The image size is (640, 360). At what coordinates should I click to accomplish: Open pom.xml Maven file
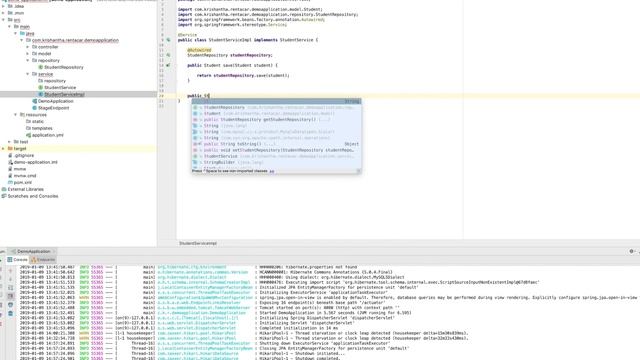[22, 182]
